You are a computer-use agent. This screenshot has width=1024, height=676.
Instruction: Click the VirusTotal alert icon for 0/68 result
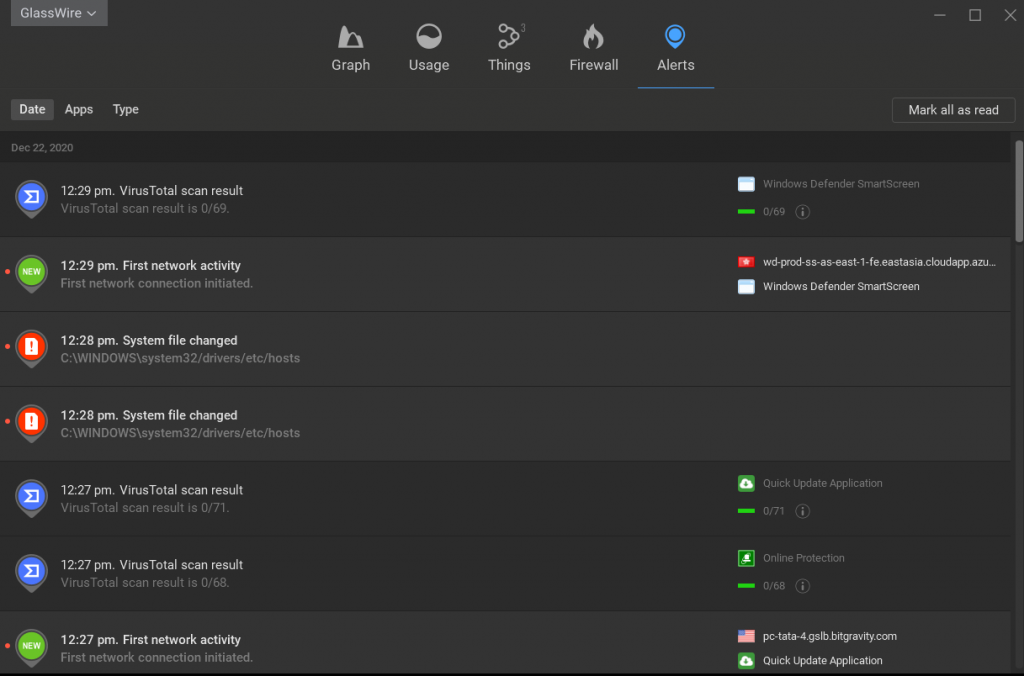coord(31,573)
